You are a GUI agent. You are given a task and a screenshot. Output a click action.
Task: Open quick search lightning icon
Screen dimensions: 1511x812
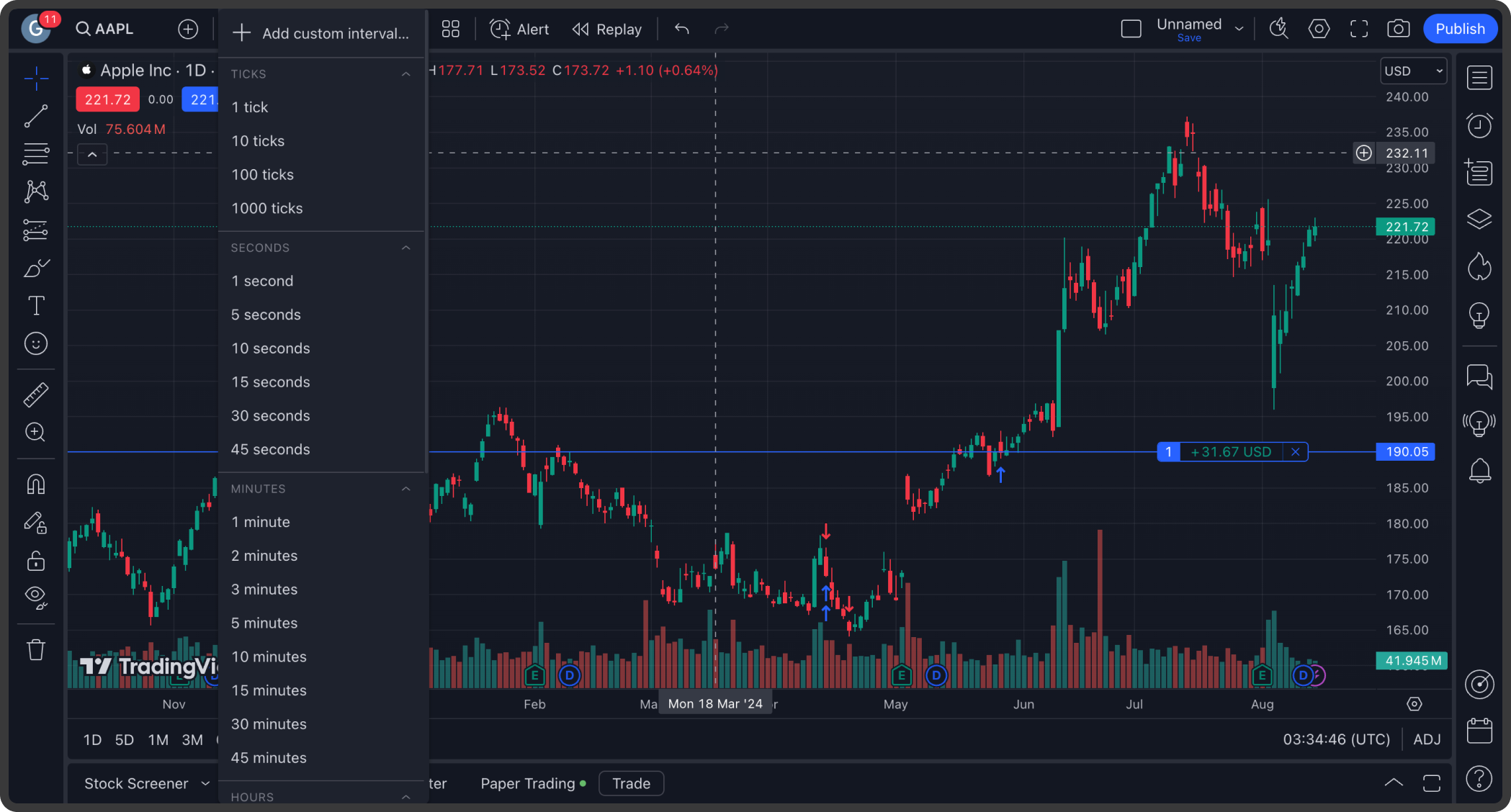coord(1279,29)
